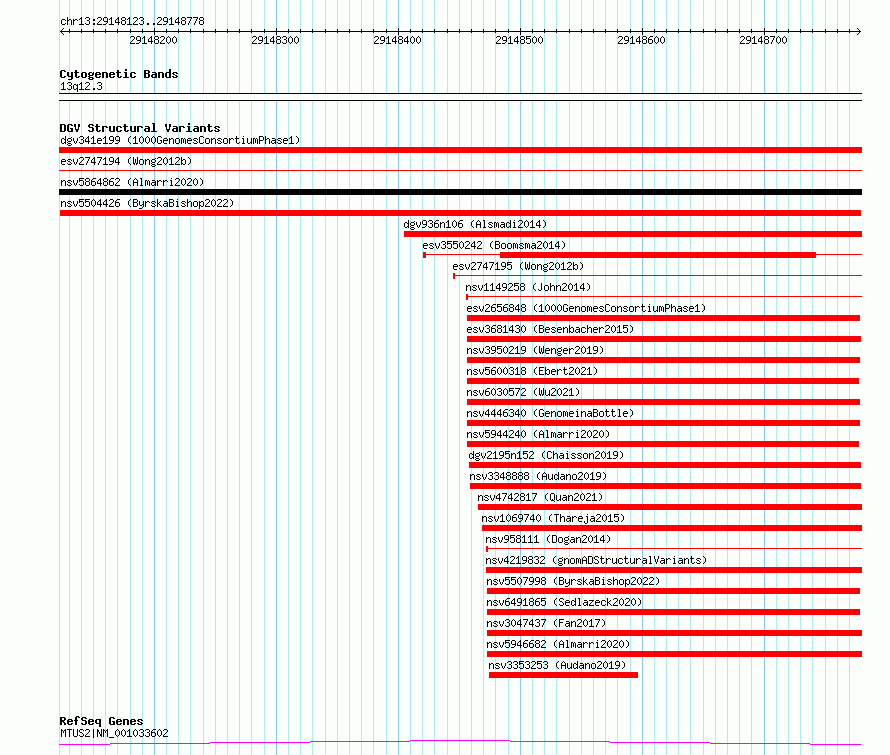The image size is (890, 755).
Task: Click ruler position 29148700
Action: click(763, 40)
